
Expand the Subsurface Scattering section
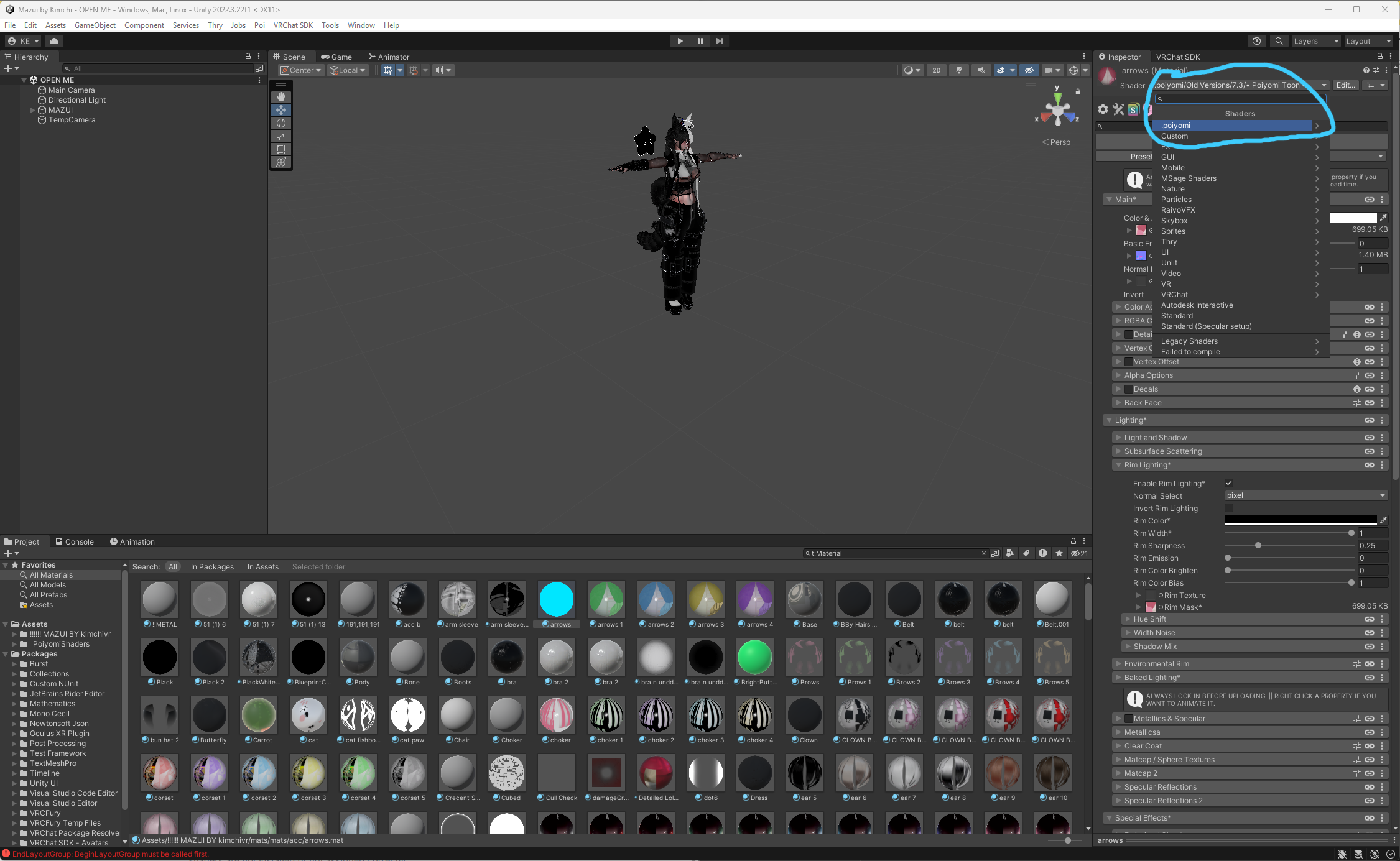click(1163, 451)
